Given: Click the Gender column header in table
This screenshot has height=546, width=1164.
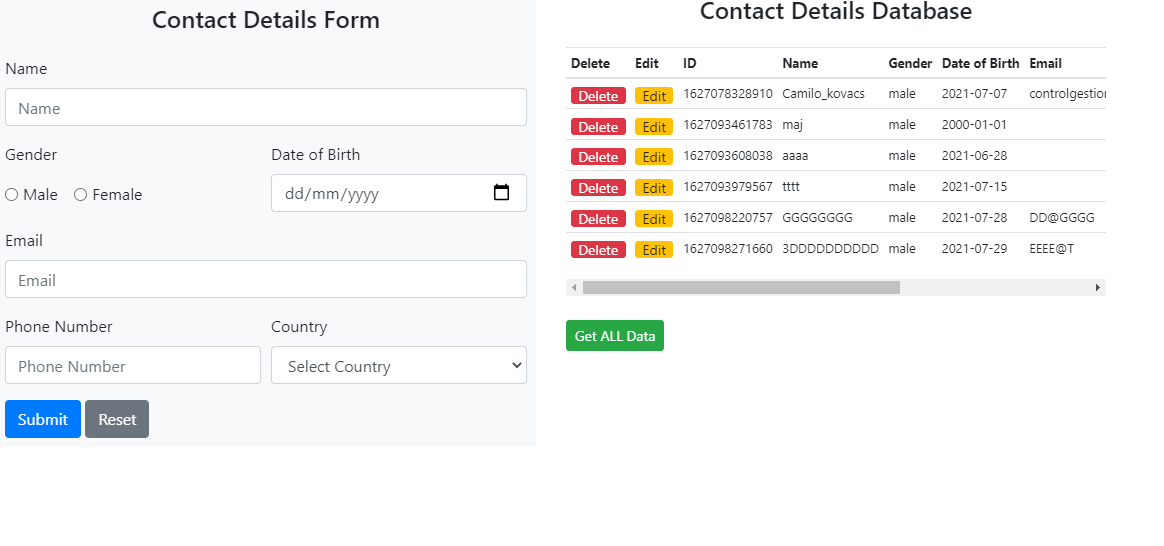Looking at the screenshot, I should (910, 63).
